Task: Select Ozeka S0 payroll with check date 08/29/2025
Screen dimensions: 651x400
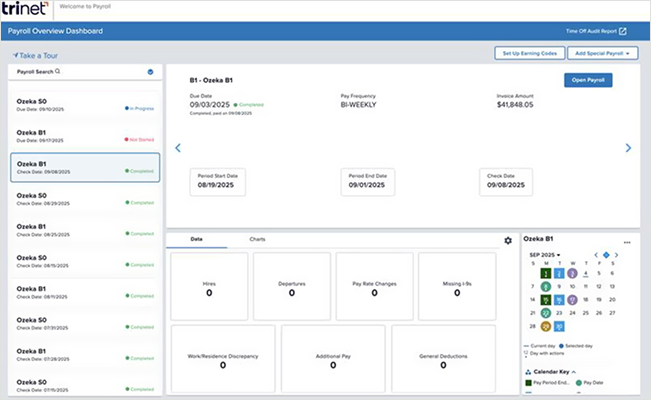Action: coord(85,199)
